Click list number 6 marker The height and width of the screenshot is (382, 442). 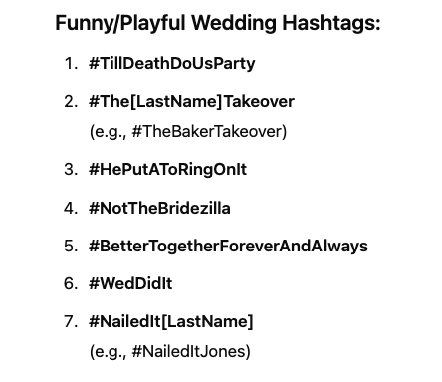coord(71,284)
